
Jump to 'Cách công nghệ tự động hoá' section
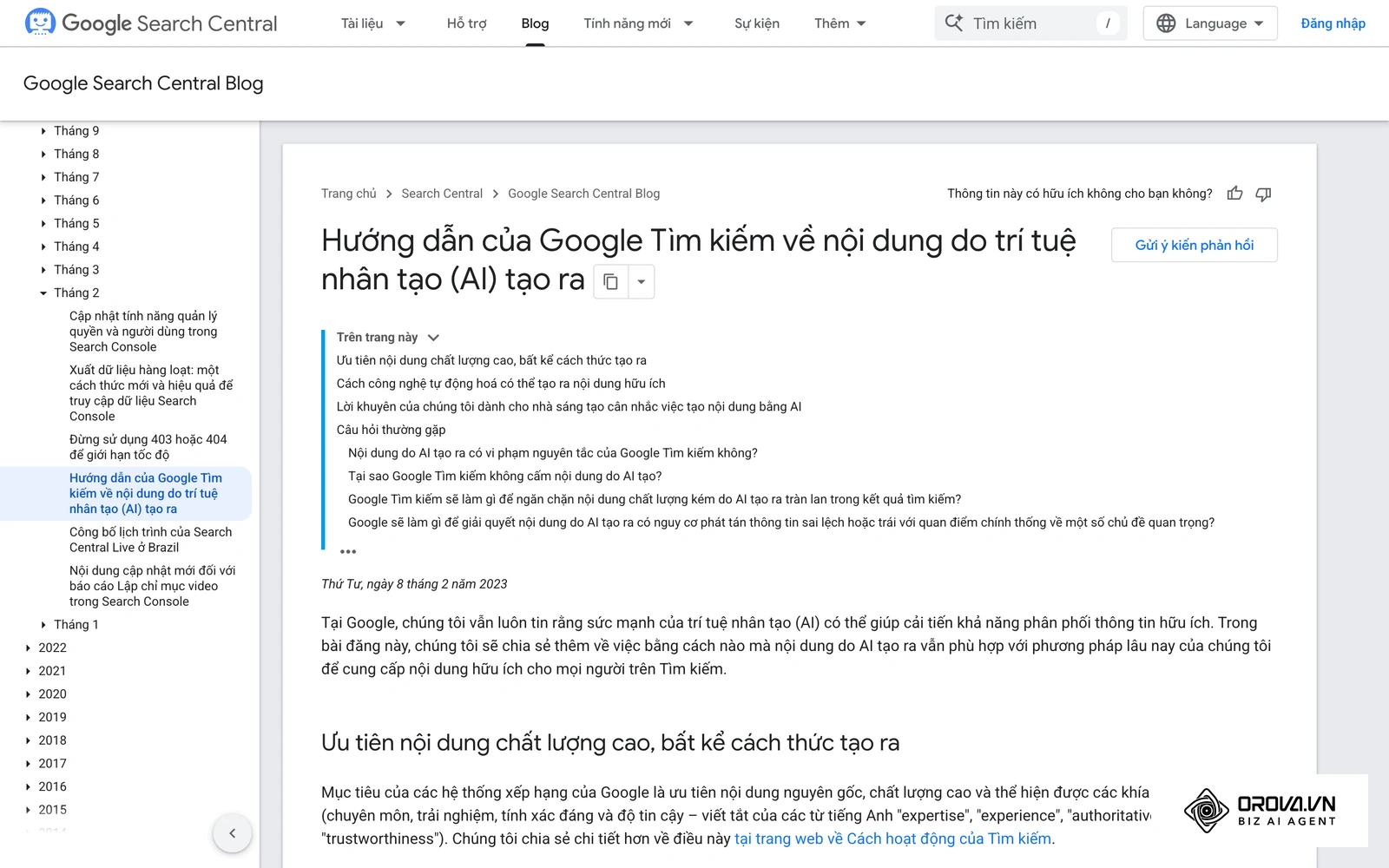501,384
